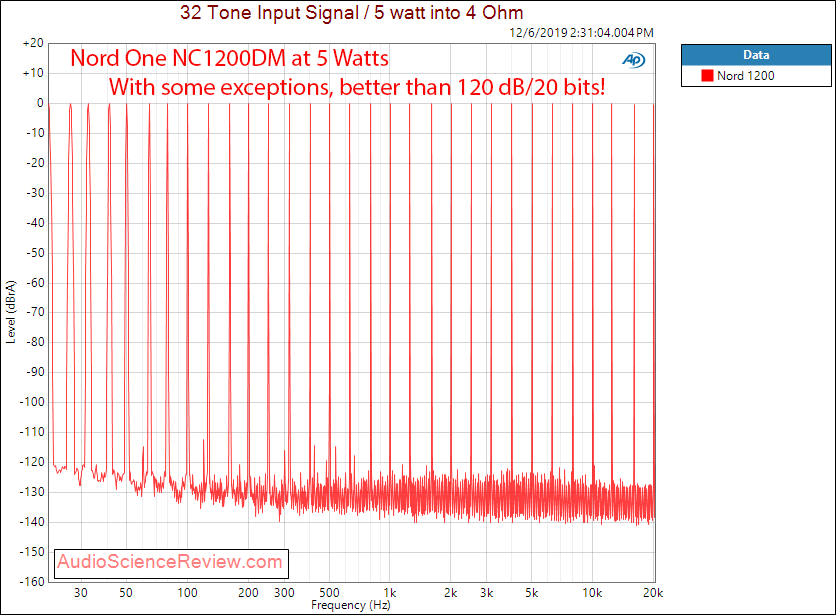Click the +10 tick on the level axis
The height and width of the screenshot is (615, 836).
(x=33, y=73)
